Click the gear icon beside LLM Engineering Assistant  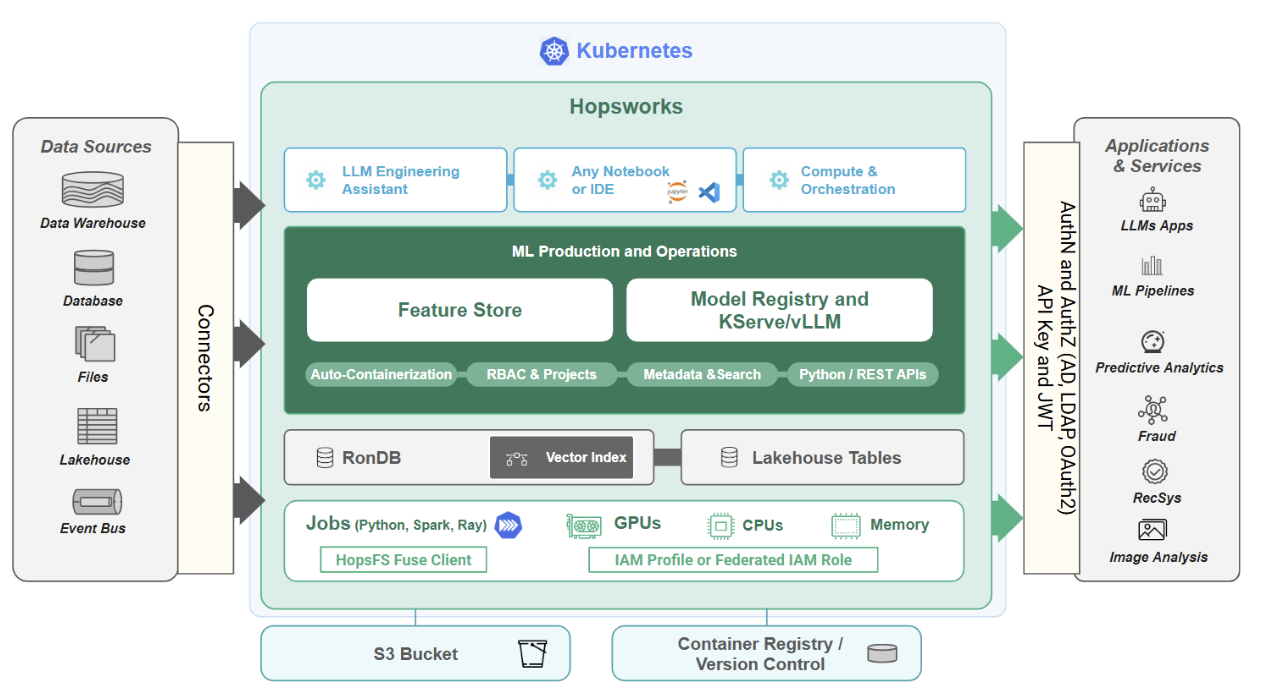pyautogui.click(x=316, y=180)
